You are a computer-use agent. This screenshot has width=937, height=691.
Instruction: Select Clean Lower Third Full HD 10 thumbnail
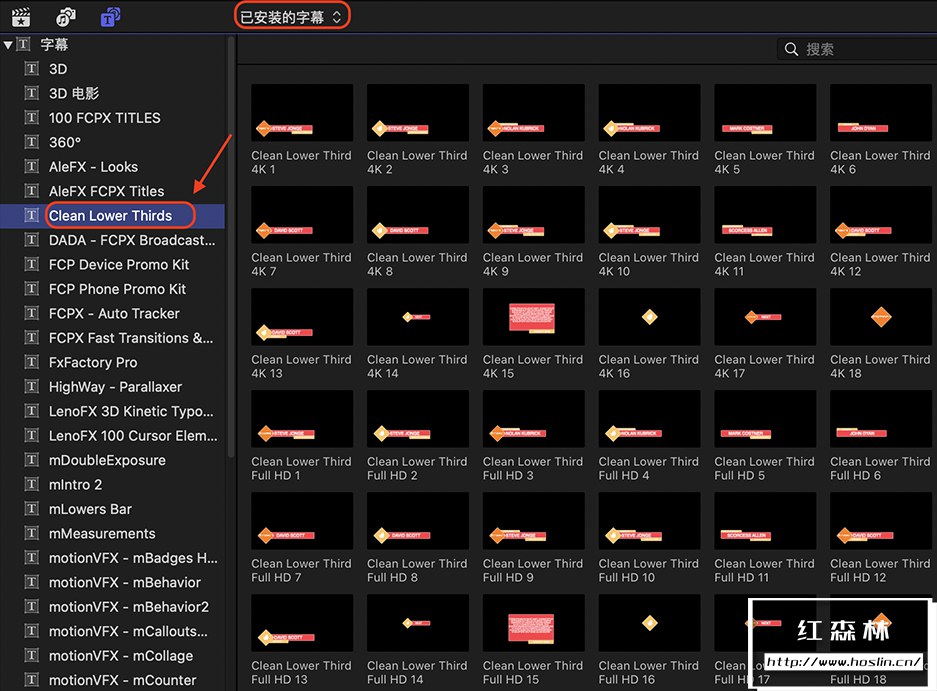tap(650, 521)
